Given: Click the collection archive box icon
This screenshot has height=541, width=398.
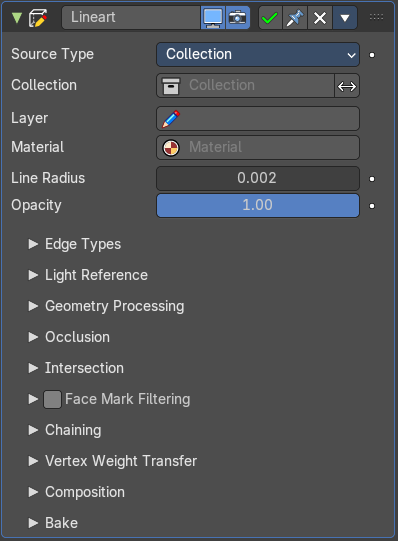Looking at the screenshot, I should [x=171, y=86].
